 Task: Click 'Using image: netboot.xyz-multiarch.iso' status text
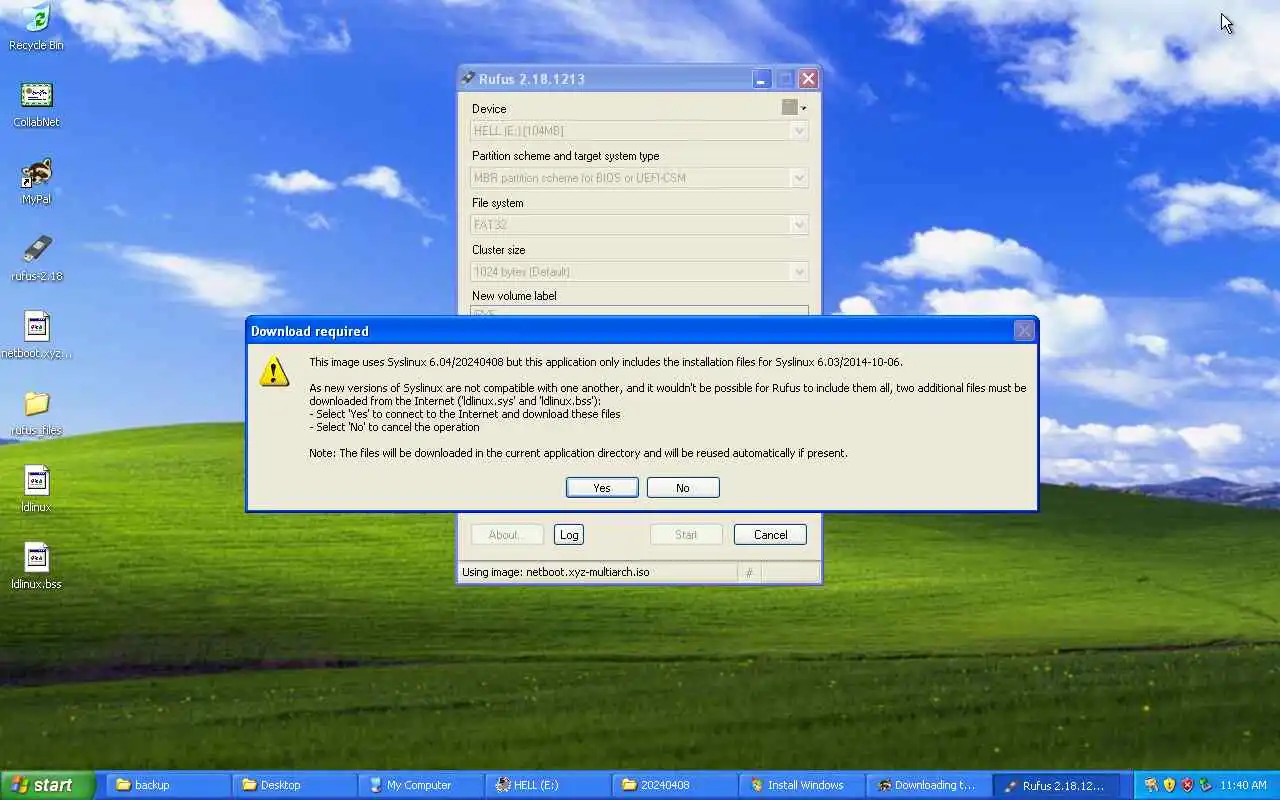(x=555, y=572)
